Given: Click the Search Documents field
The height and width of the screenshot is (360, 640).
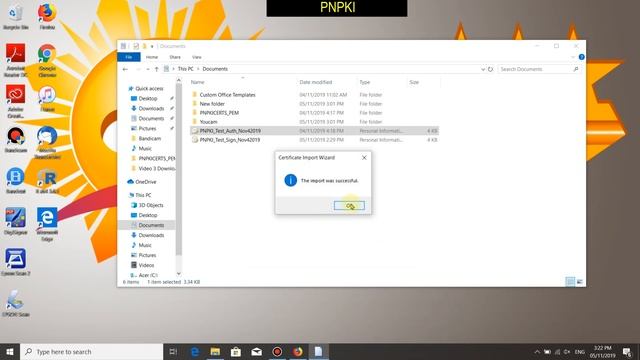Looking at the screenshot, I should (538, 69).
